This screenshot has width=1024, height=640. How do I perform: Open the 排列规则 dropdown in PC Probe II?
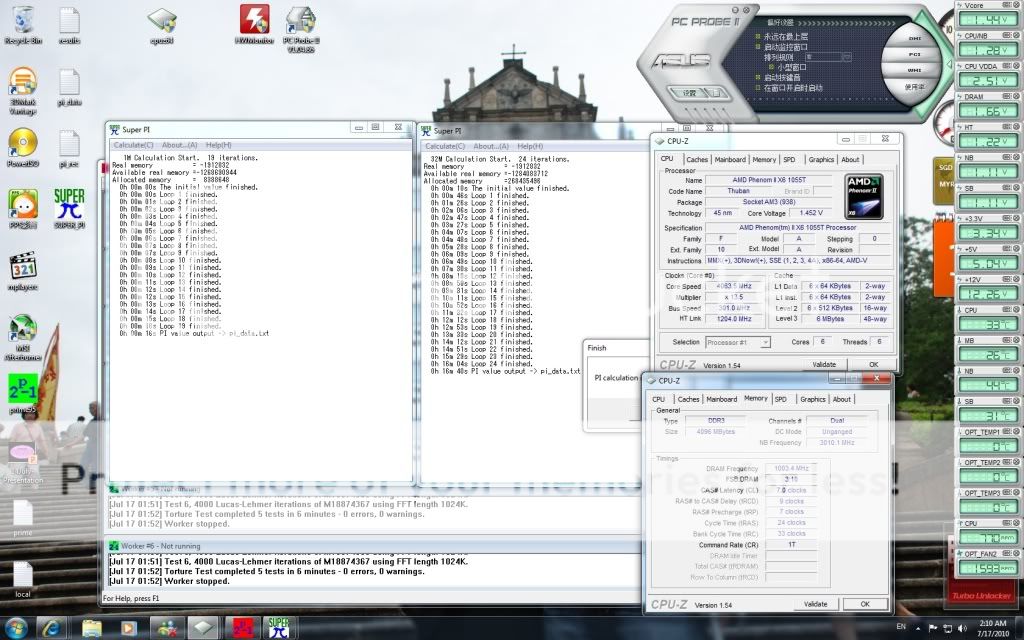pyautogui.click(x=845, y=57)
